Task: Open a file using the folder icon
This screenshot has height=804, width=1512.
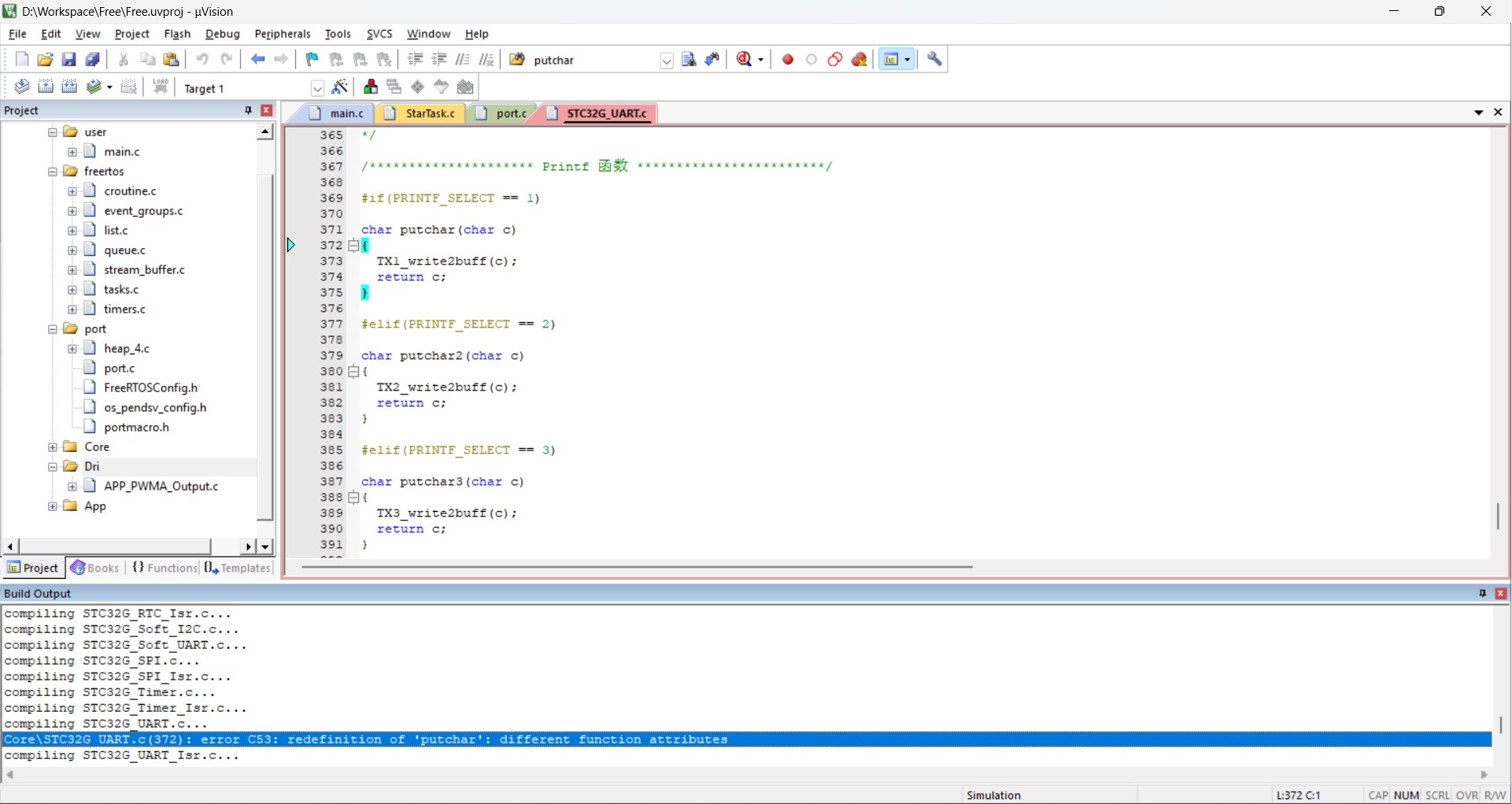Action: point(46,60)
